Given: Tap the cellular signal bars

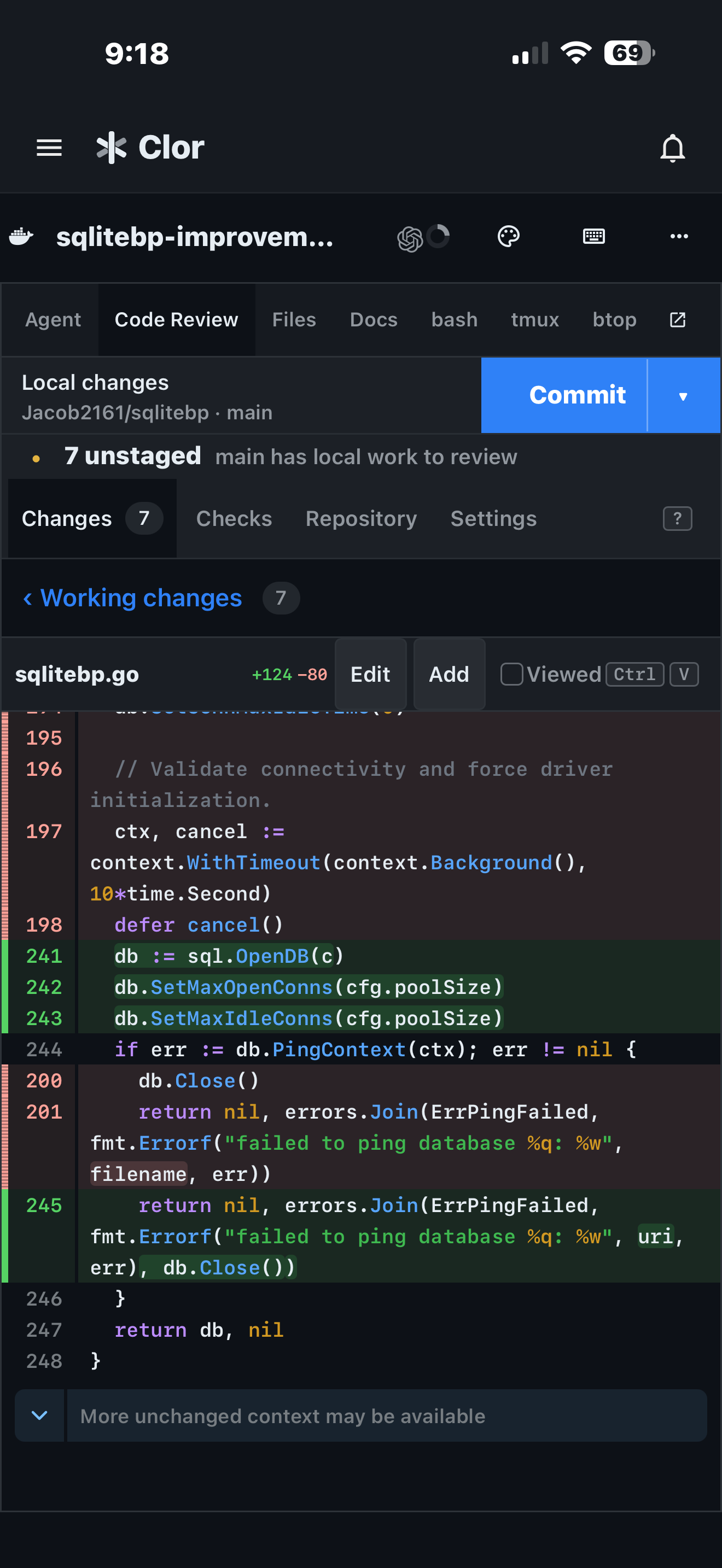Looking at the screenshot, I should click(x=530, y=52).
